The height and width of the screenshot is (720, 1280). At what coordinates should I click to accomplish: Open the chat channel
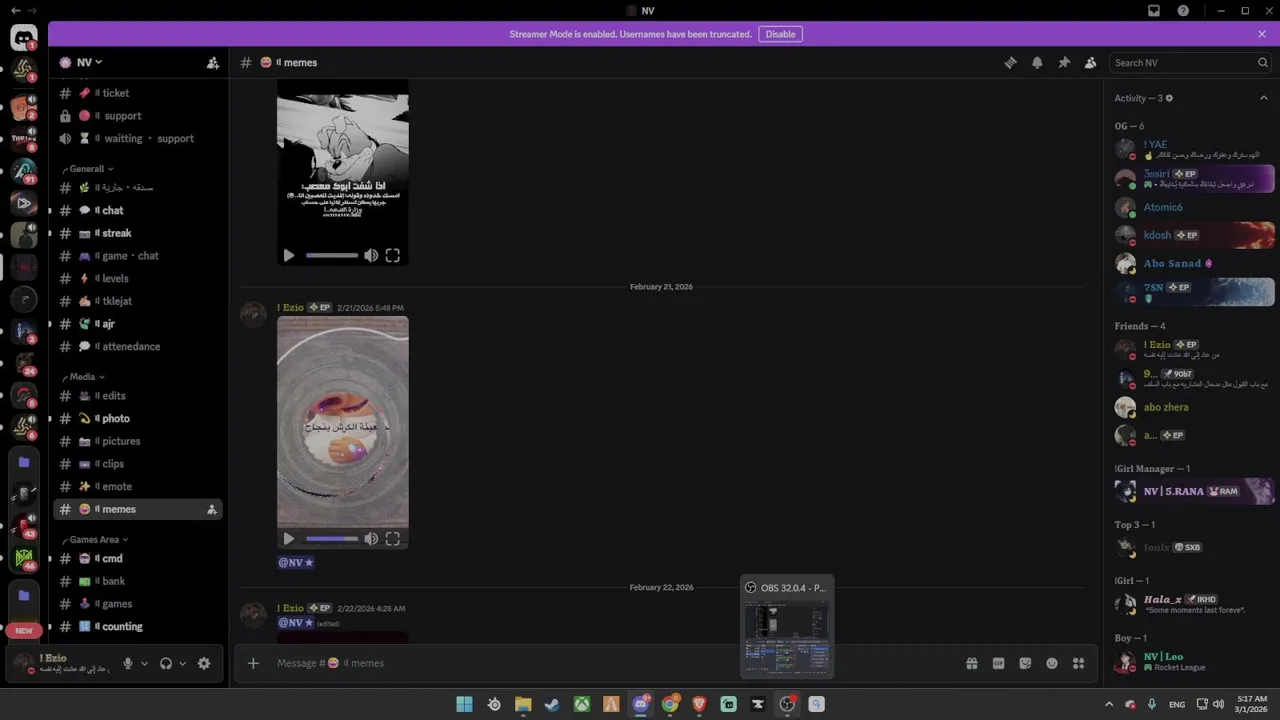click(x=138, y=210)
